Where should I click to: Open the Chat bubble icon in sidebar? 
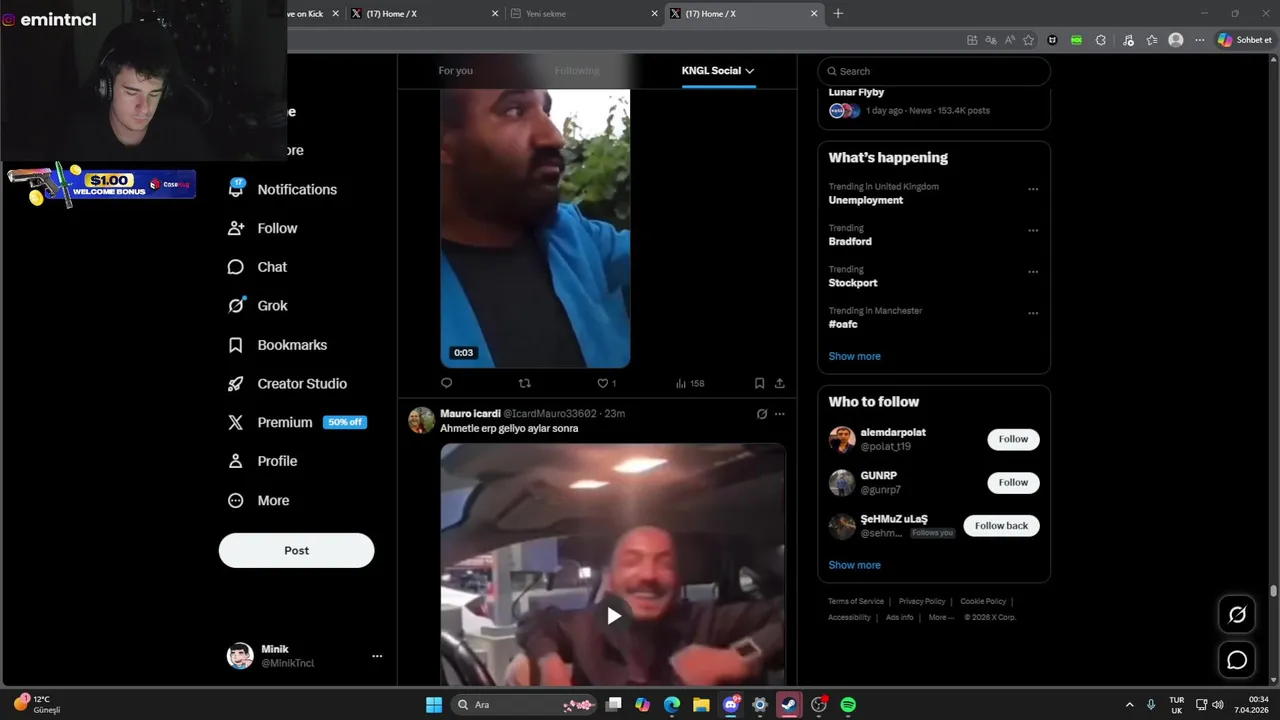coord(236,267)
